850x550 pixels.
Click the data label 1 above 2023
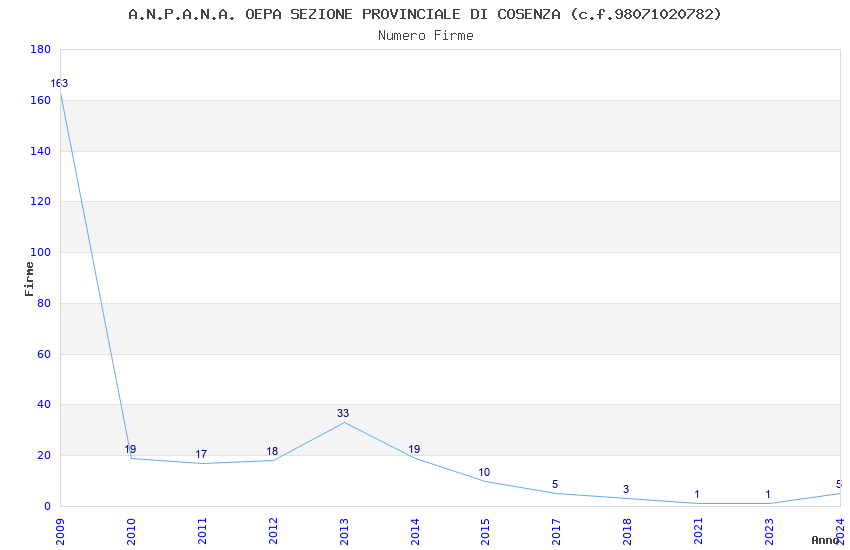pos(768,495)
